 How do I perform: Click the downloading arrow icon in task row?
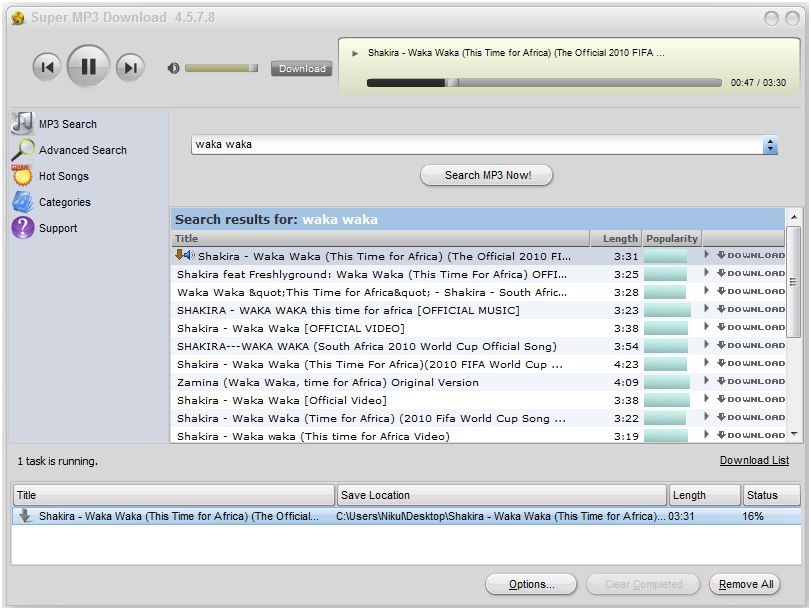[x=25, y=515]
